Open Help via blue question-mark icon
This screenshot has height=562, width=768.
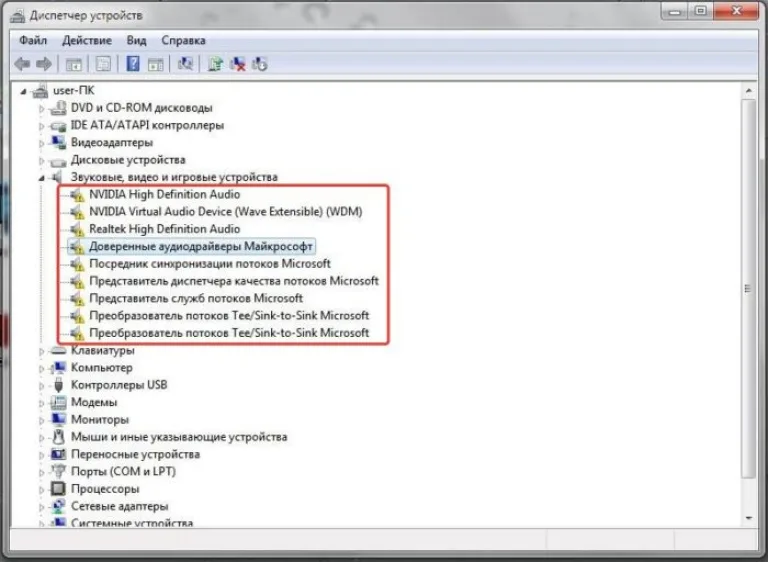pyautogui.click(x=133, y=64)
